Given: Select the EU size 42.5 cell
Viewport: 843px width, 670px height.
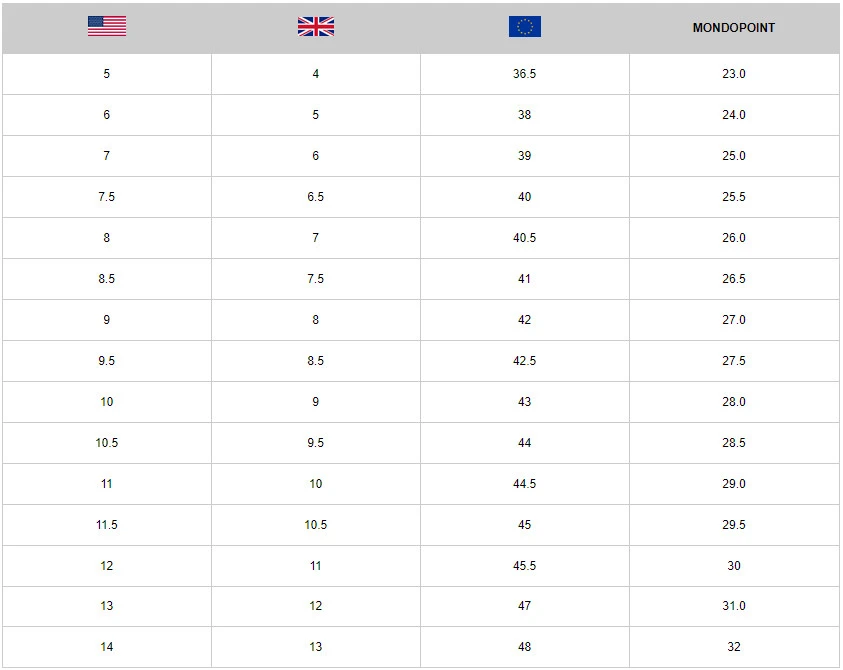Looking at the screenshot, I should tap(525, 361).
